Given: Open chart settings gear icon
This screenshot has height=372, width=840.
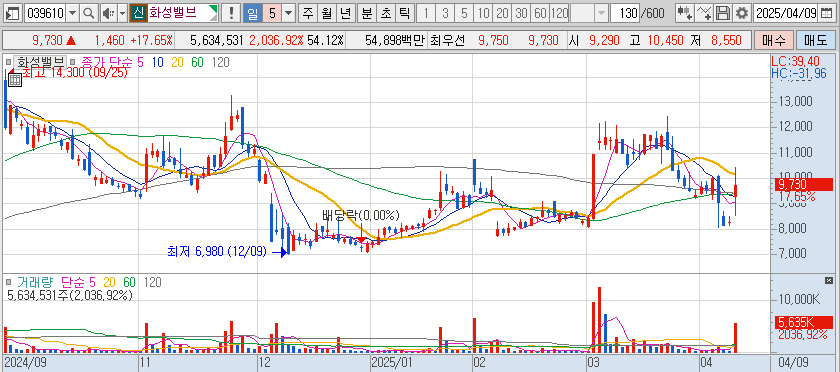Looking at the screenshot, I should click(x=741, y=13).
